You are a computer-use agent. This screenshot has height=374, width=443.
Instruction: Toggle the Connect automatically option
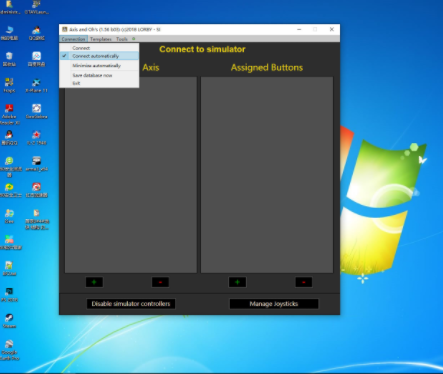[x=99, y=56]
